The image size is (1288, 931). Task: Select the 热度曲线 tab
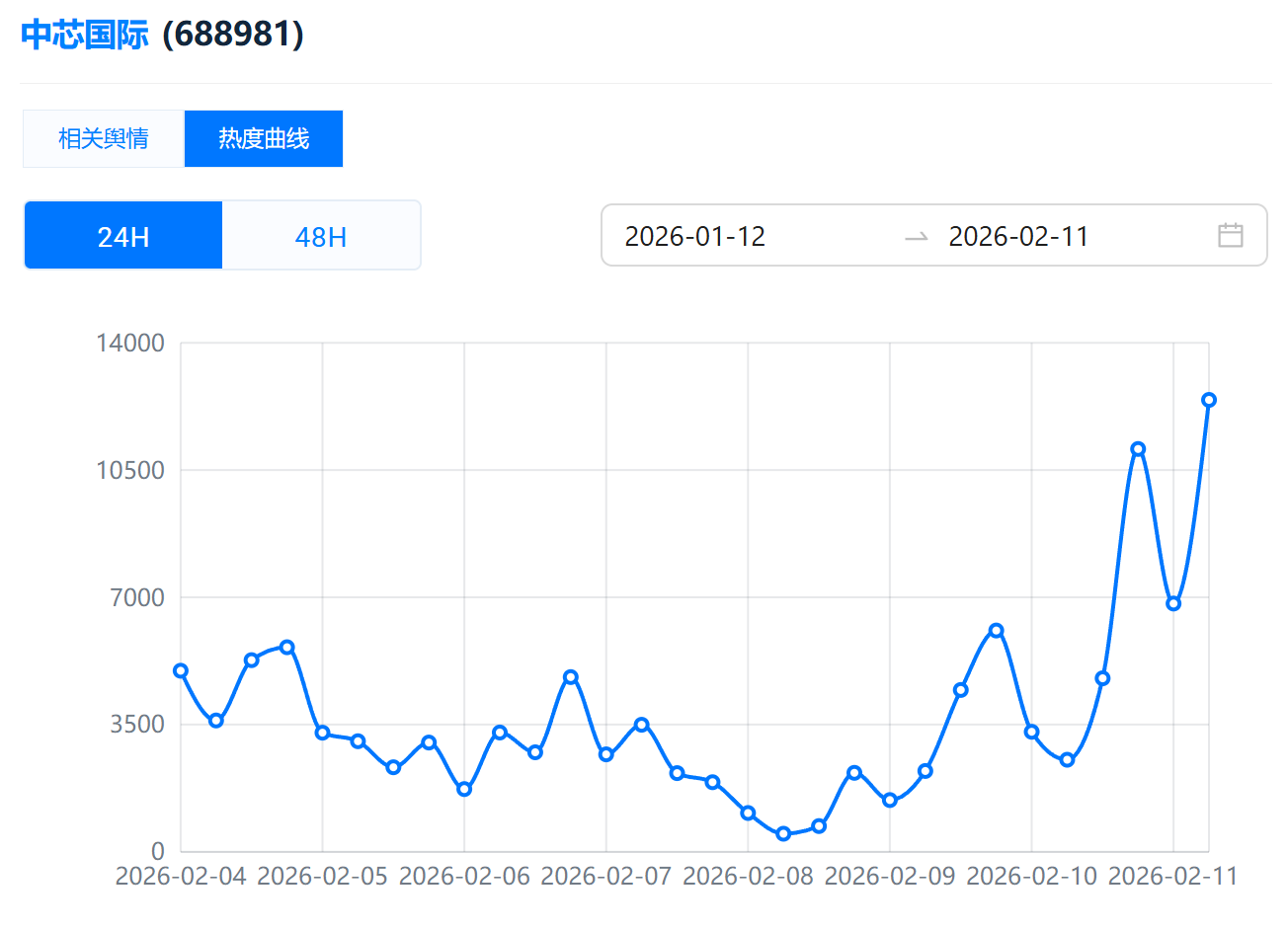[264, 139]
